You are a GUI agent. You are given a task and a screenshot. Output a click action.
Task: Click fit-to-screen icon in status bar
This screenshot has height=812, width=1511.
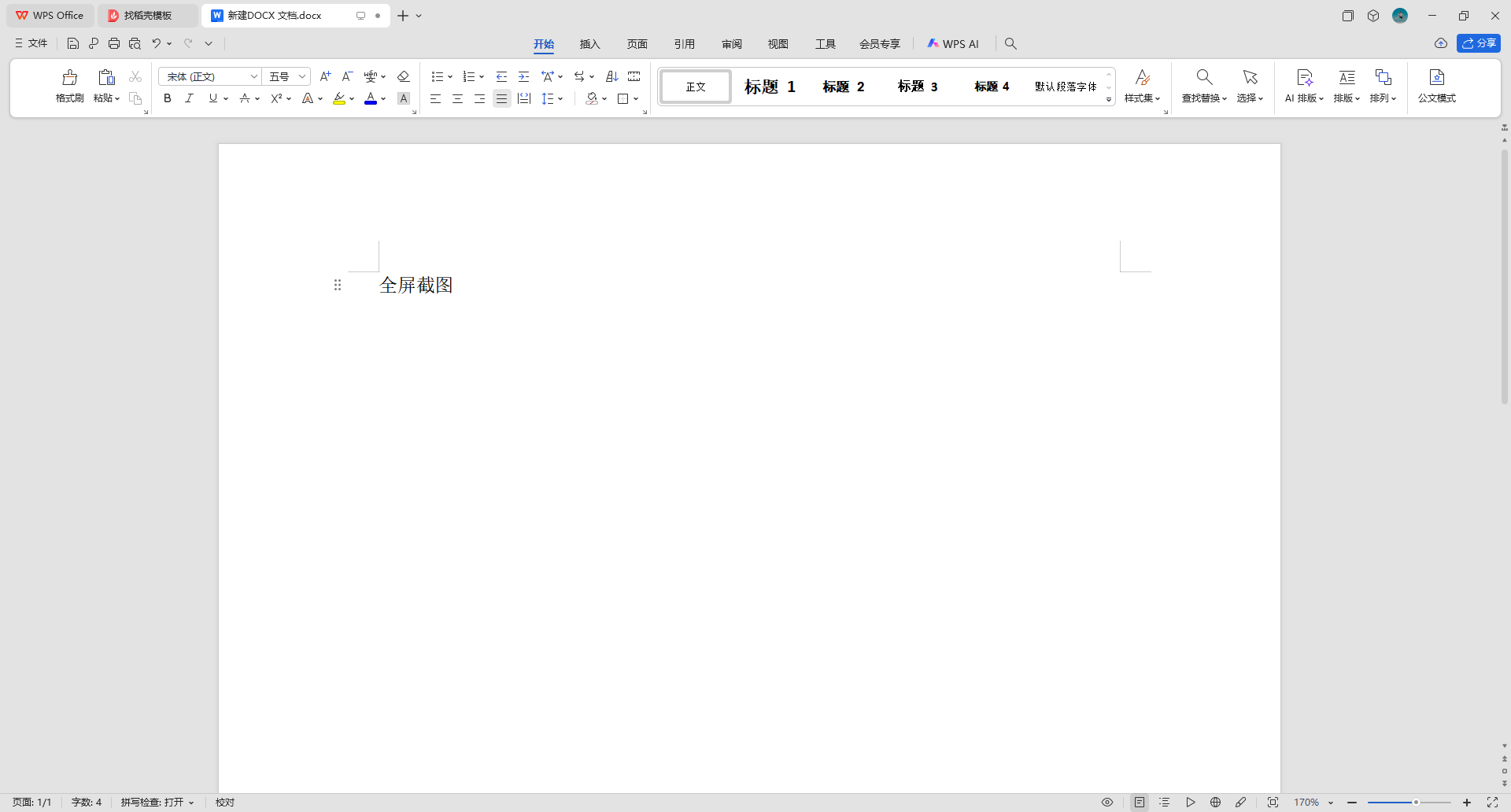click(1273, 803)
